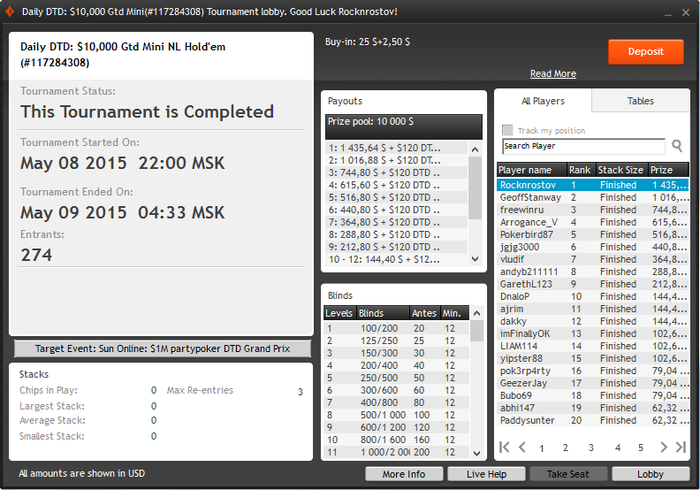Sort by Rank column header
Image resolution: width=700 pixels, height=490 pixels.
point(581,170)
